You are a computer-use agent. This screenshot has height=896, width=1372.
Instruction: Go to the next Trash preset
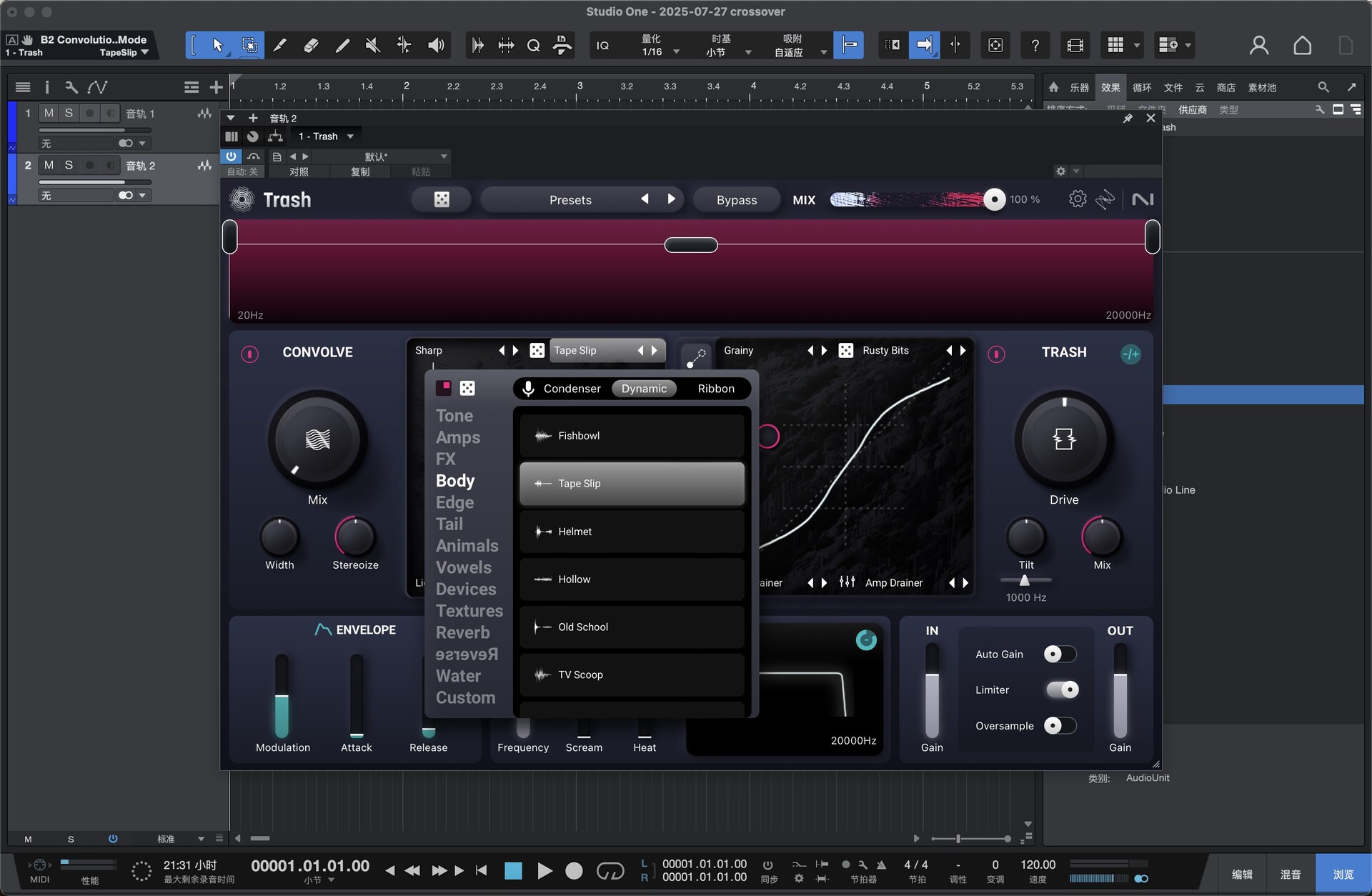pyautogui.click(x=671, y=199)
